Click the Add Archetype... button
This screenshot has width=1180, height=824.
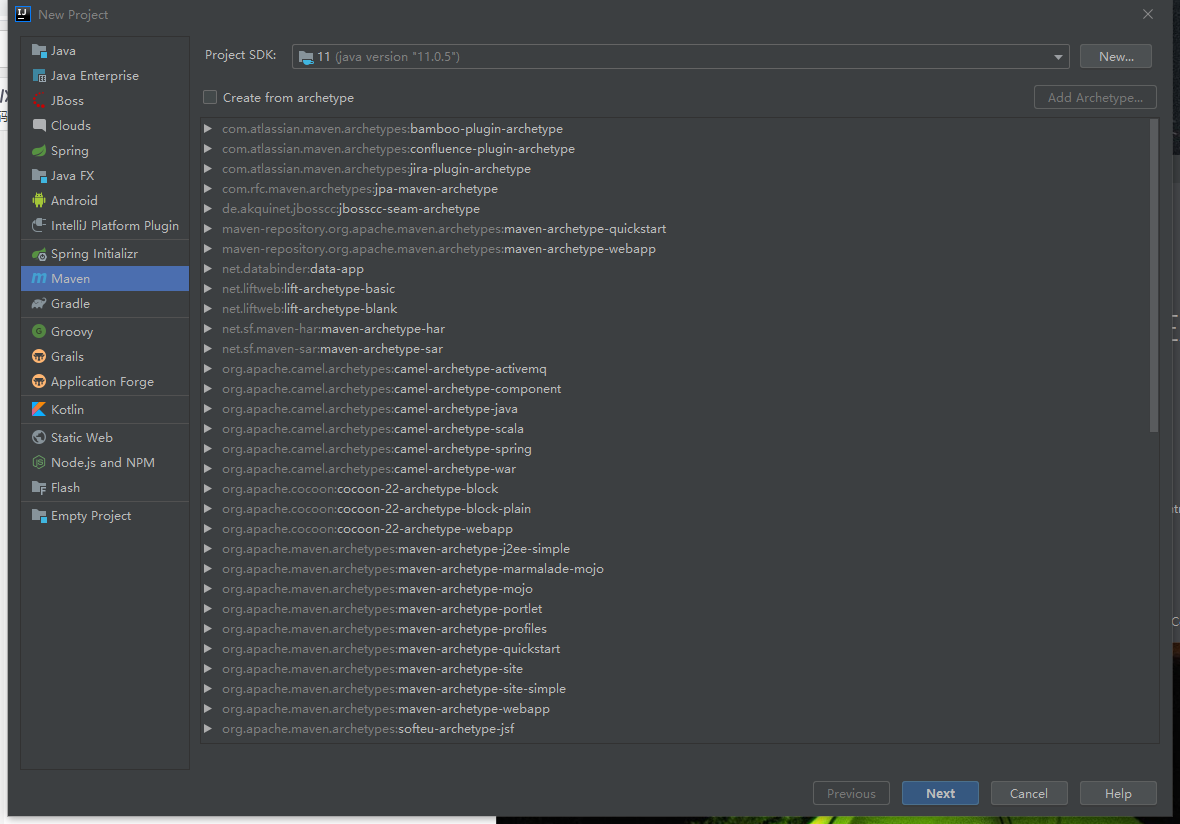(x=1095, y=97)
